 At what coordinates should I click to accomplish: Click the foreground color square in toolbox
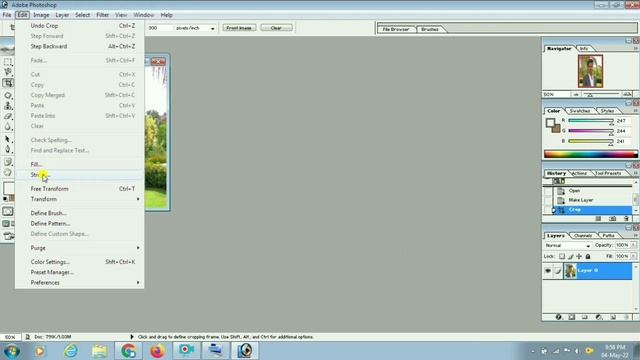[x=8, y=188]
